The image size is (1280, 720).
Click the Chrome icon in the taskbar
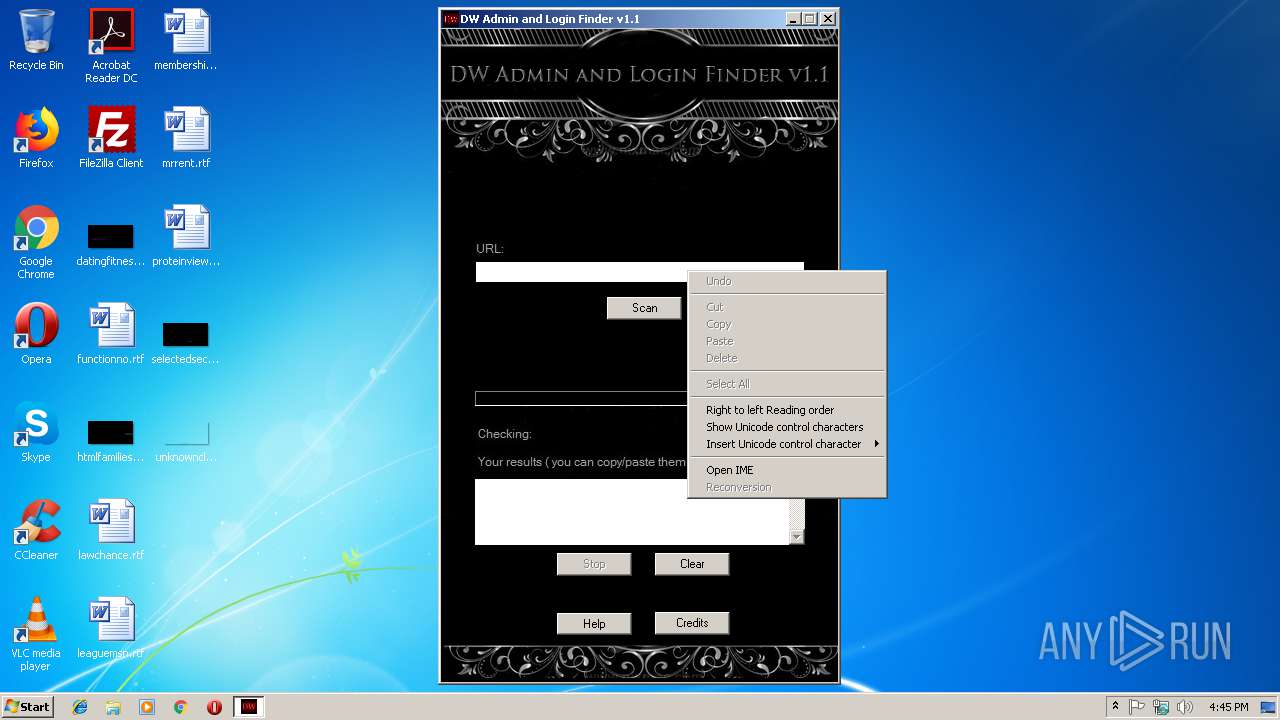pos(180,707)
